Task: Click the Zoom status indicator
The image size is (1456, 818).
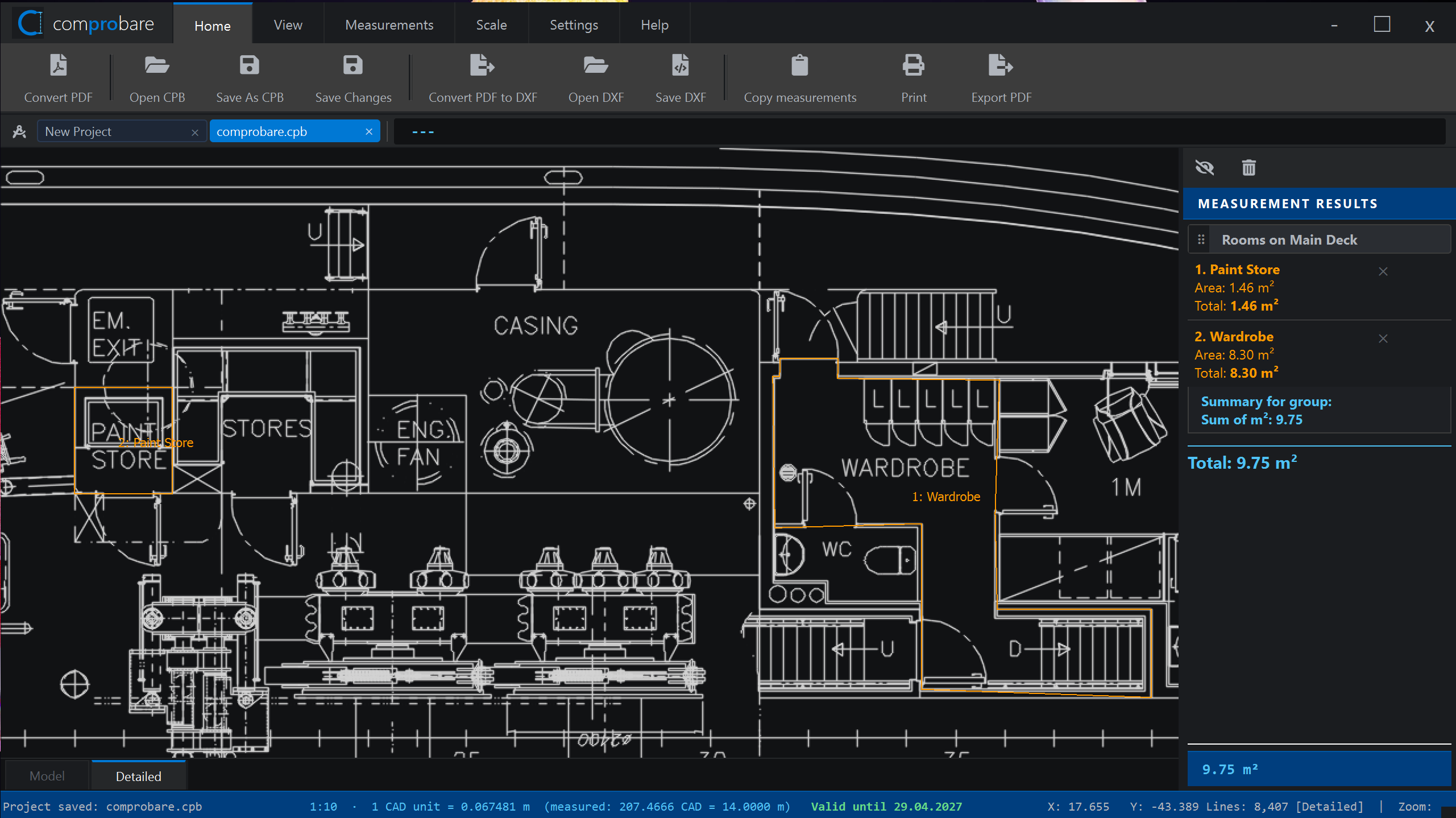Action: click(1415, 807)
